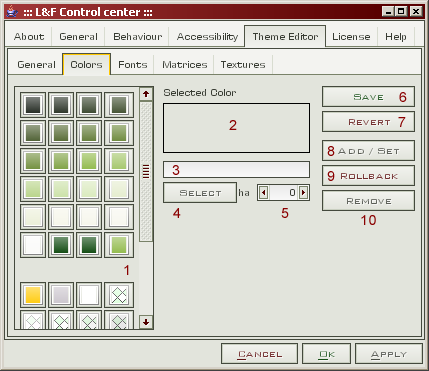Click the color name text field

(x=236, y=170)
